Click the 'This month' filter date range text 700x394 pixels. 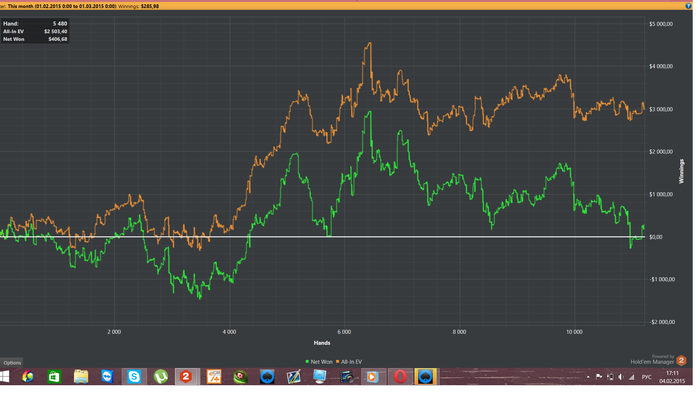62,6
